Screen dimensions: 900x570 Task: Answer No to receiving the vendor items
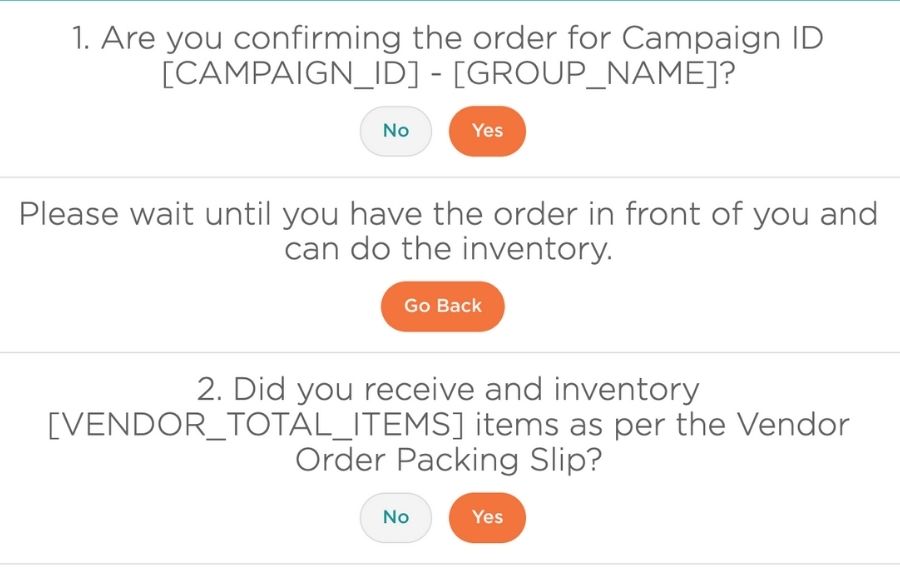396,517
